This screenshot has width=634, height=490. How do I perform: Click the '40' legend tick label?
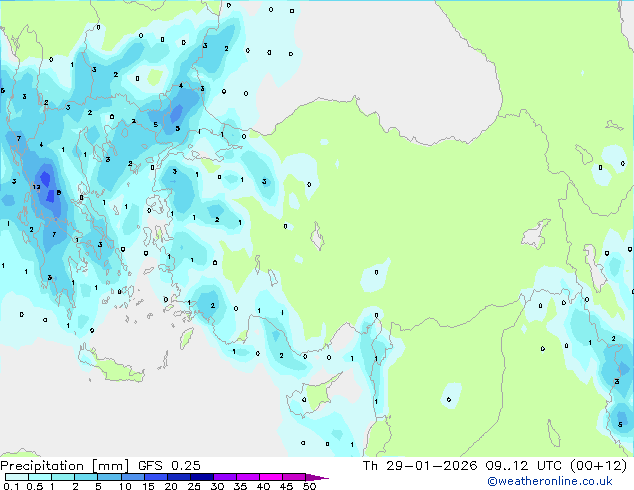click(263, 486)
